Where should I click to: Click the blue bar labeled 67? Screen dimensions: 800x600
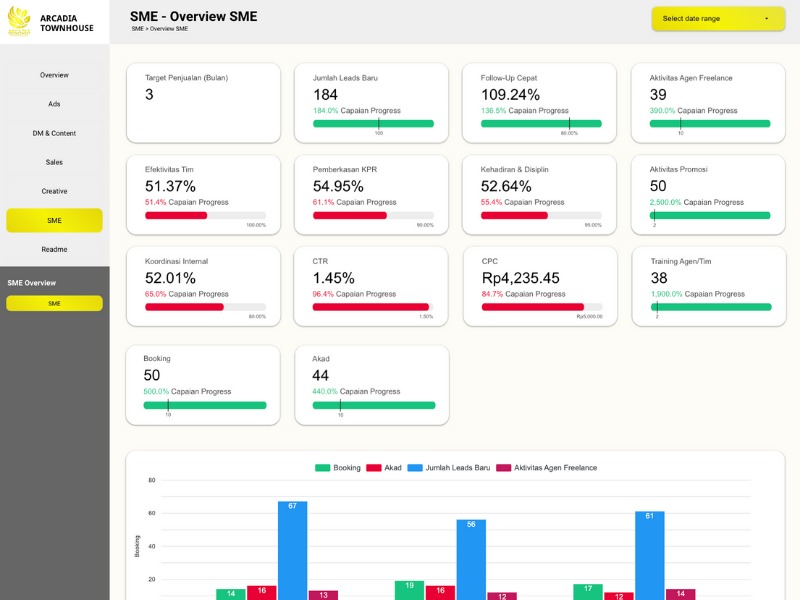click(x=292, y=550)
